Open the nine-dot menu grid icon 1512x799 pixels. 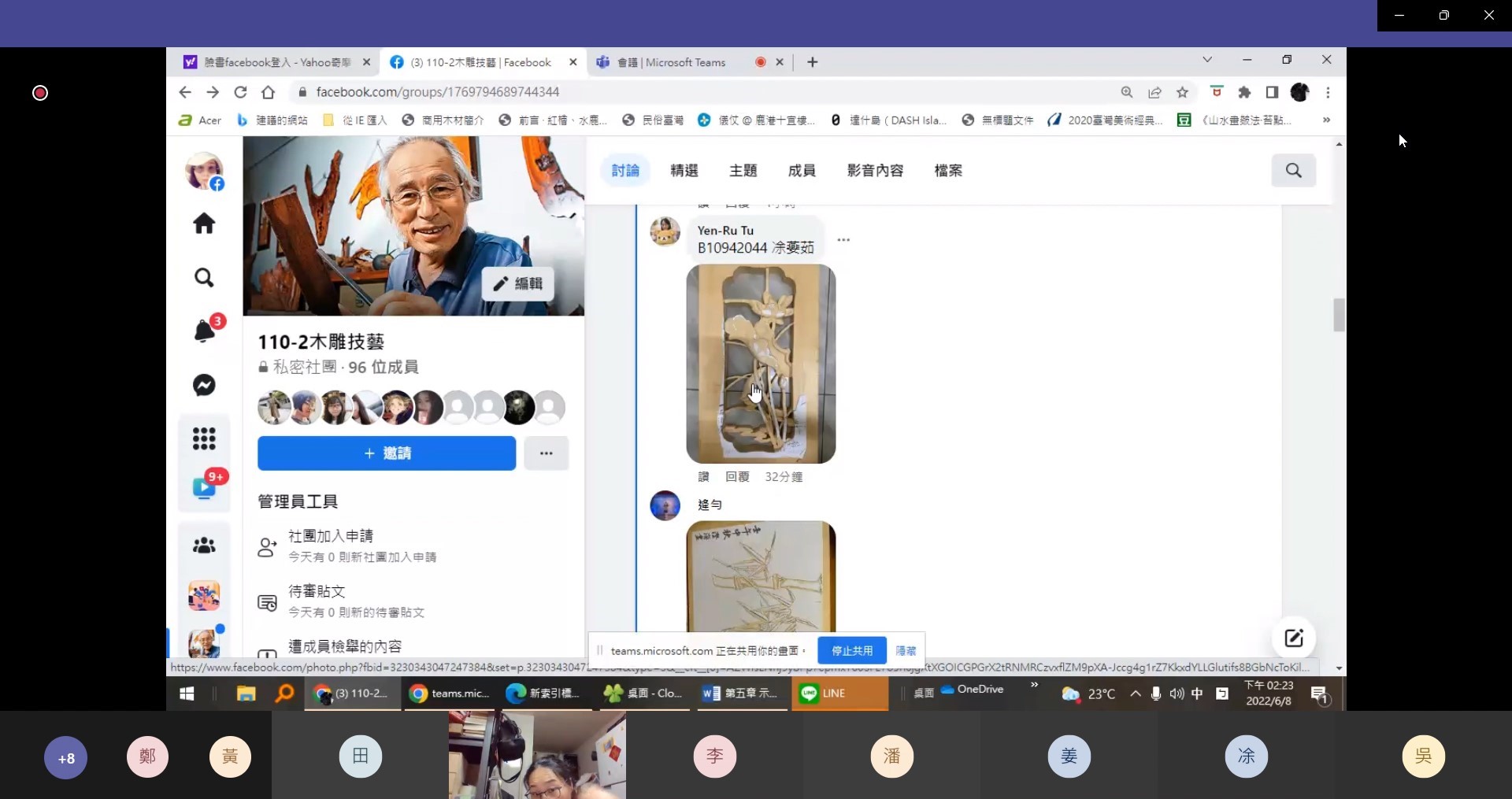point(204,438)
